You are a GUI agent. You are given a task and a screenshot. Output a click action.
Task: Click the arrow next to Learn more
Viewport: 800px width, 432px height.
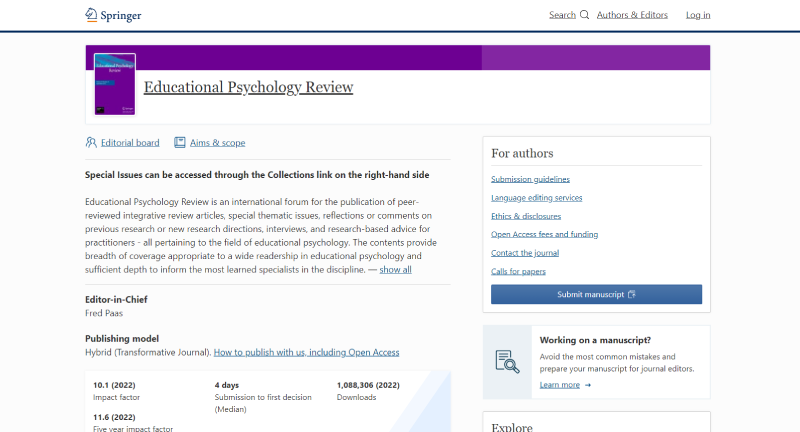click(588, 385)
